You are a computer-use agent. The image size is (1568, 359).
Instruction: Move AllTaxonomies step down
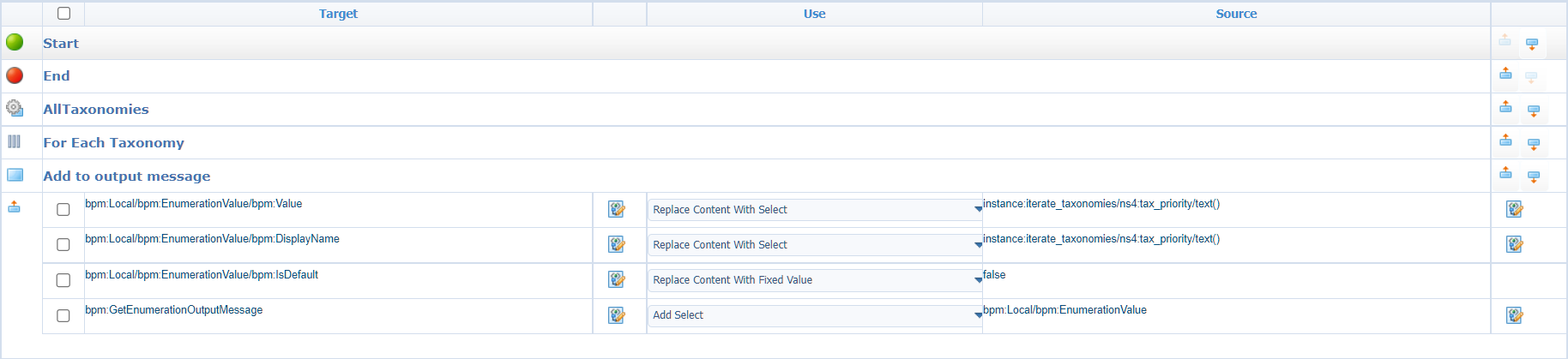(x=1534, y=111)
